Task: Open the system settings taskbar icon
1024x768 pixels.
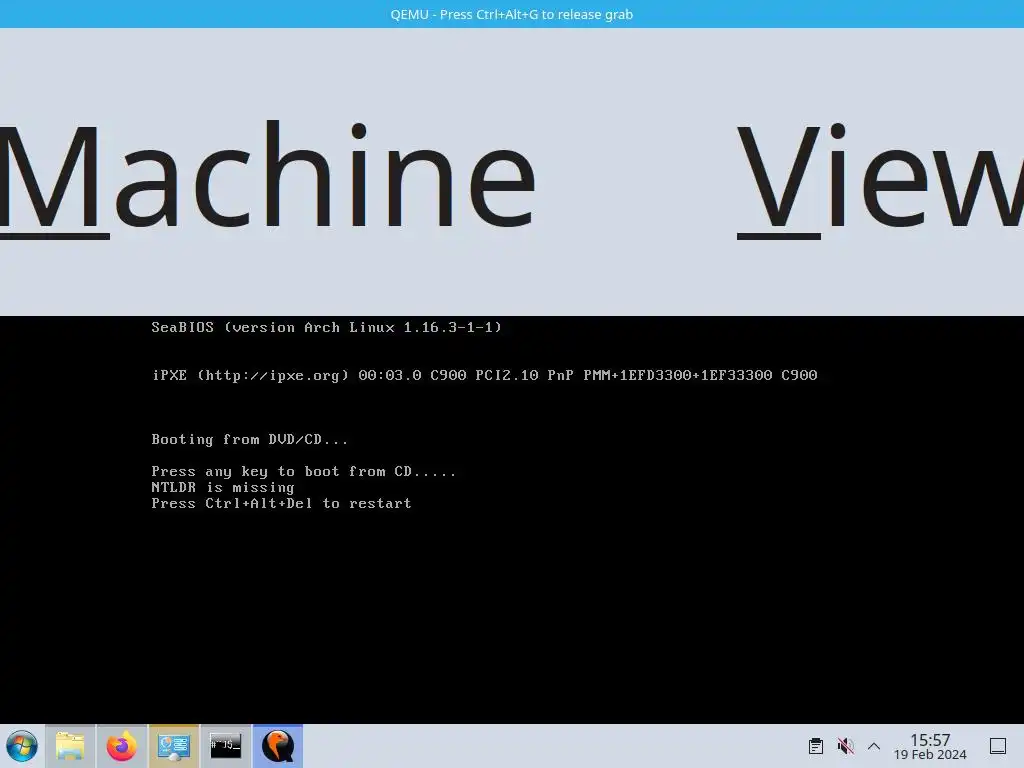Action: tap(174, 746)
